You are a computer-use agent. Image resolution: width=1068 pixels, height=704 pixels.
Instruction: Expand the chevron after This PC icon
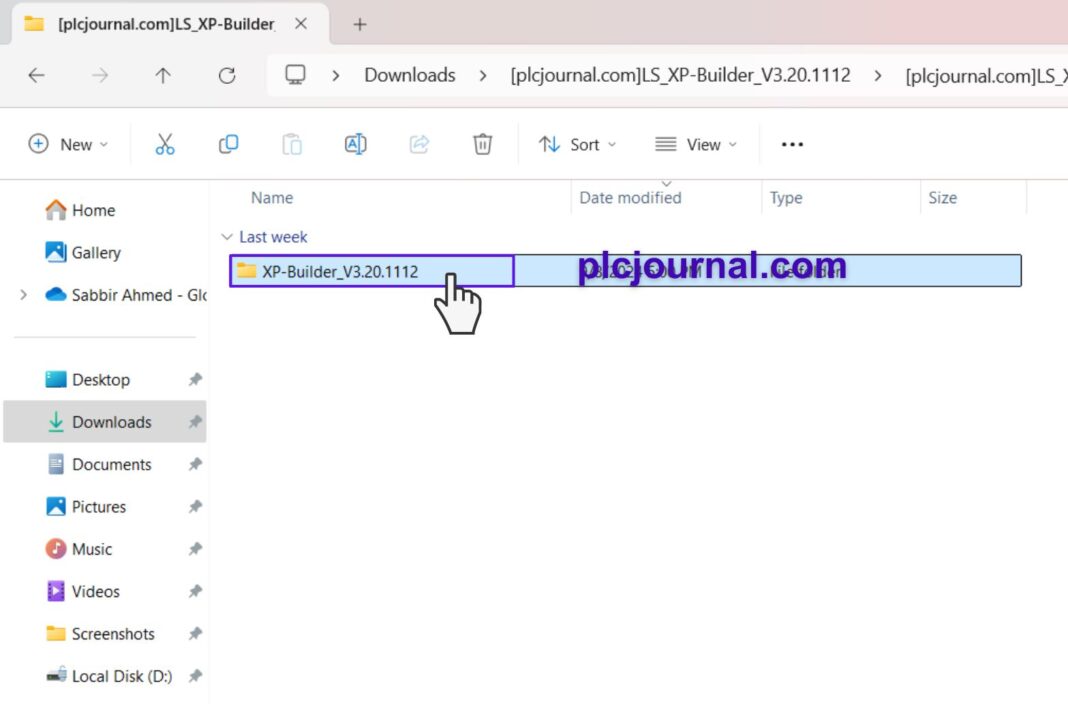(x=335, y=76)
